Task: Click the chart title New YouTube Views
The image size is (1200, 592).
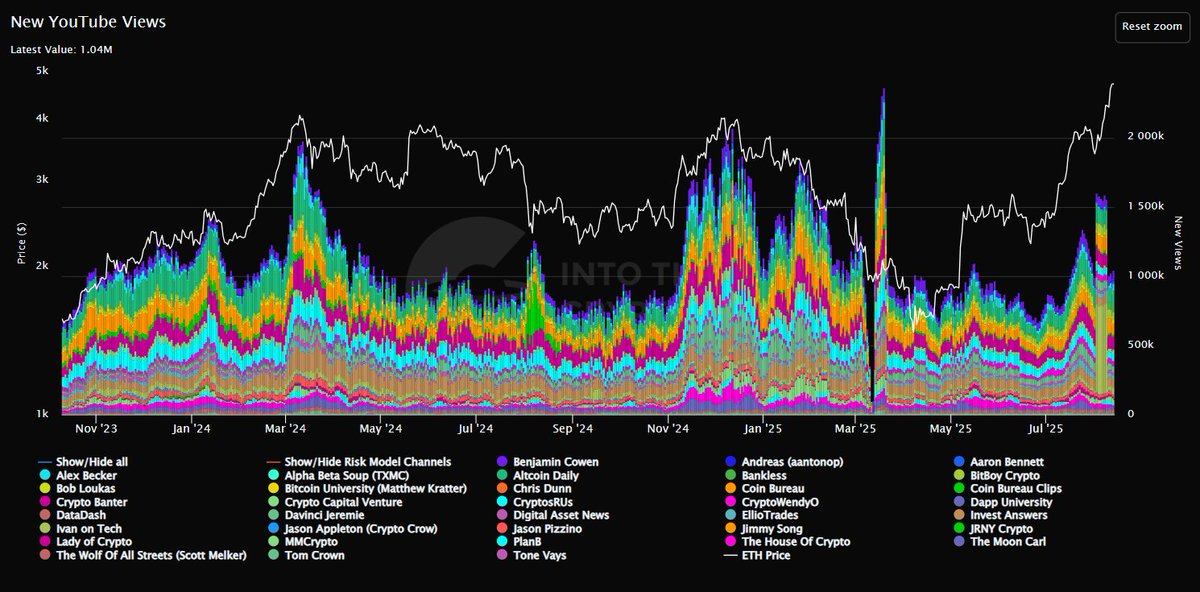Action: click(x=88, y=21)
